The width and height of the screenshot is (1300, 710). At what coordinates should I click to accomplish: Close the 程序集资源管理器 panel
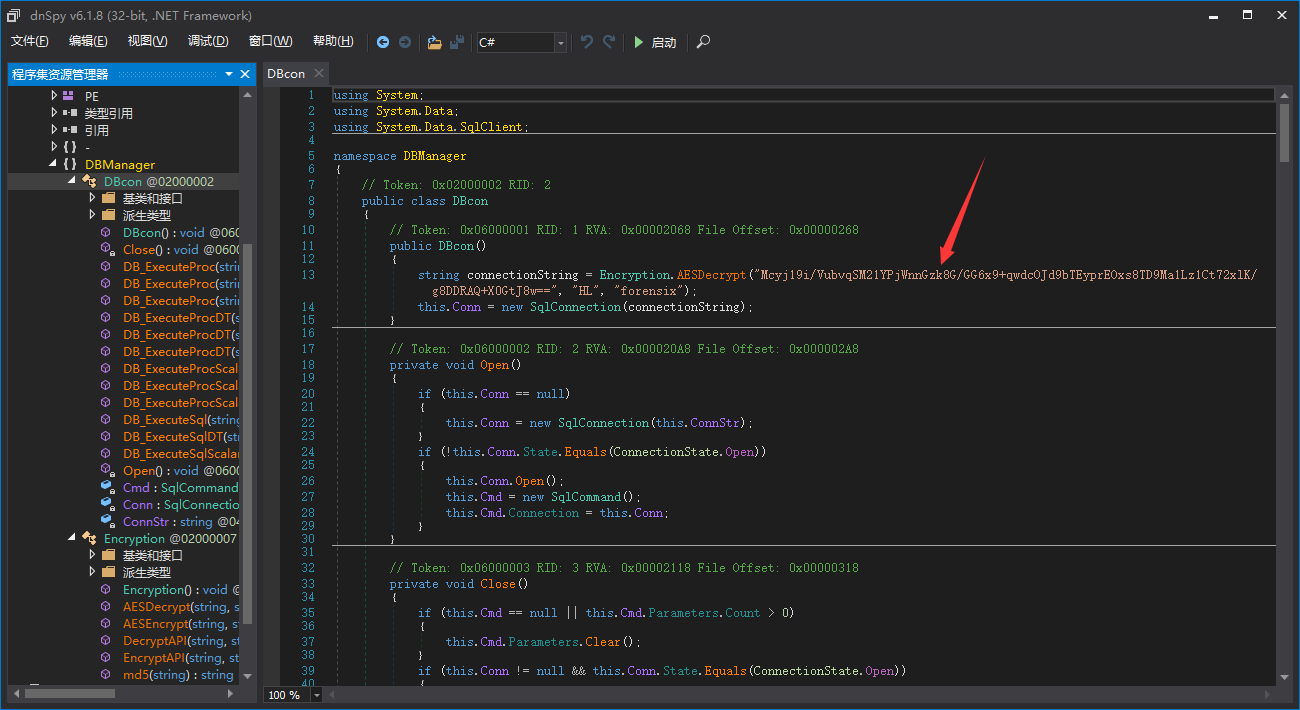245,74
